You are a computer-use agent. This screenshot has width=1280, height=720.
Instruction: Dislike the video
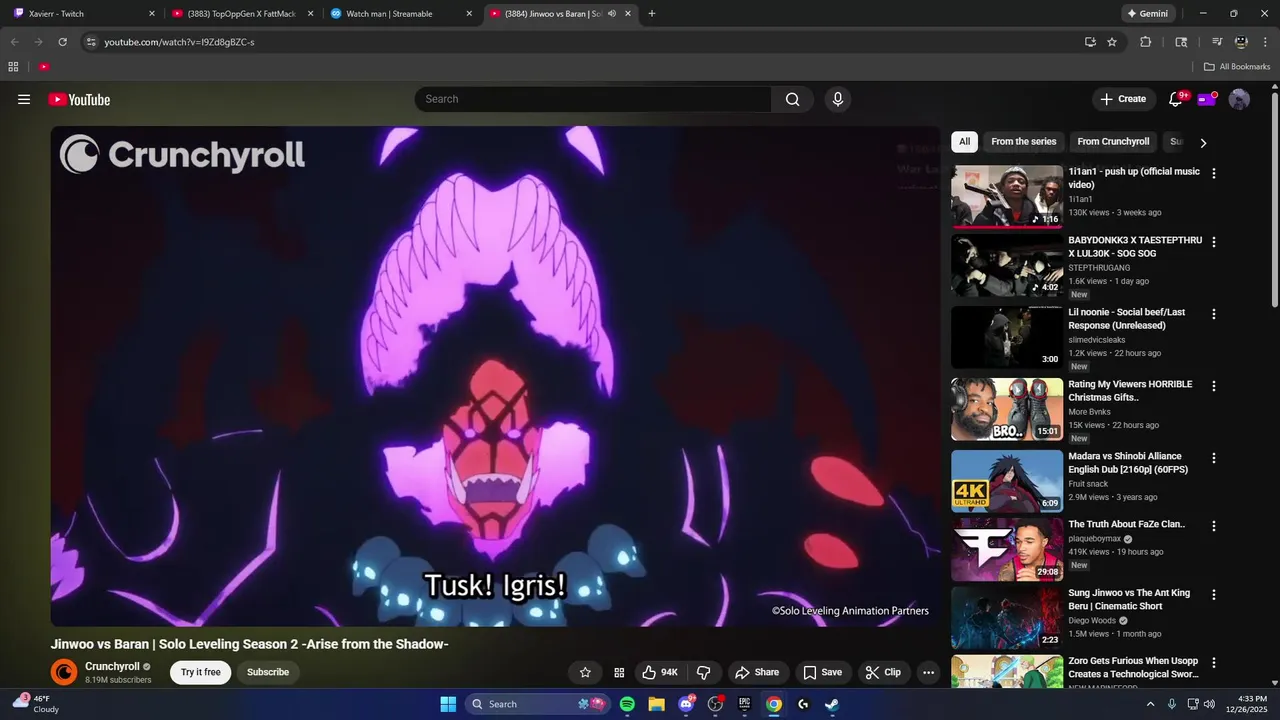click(704, 672)
